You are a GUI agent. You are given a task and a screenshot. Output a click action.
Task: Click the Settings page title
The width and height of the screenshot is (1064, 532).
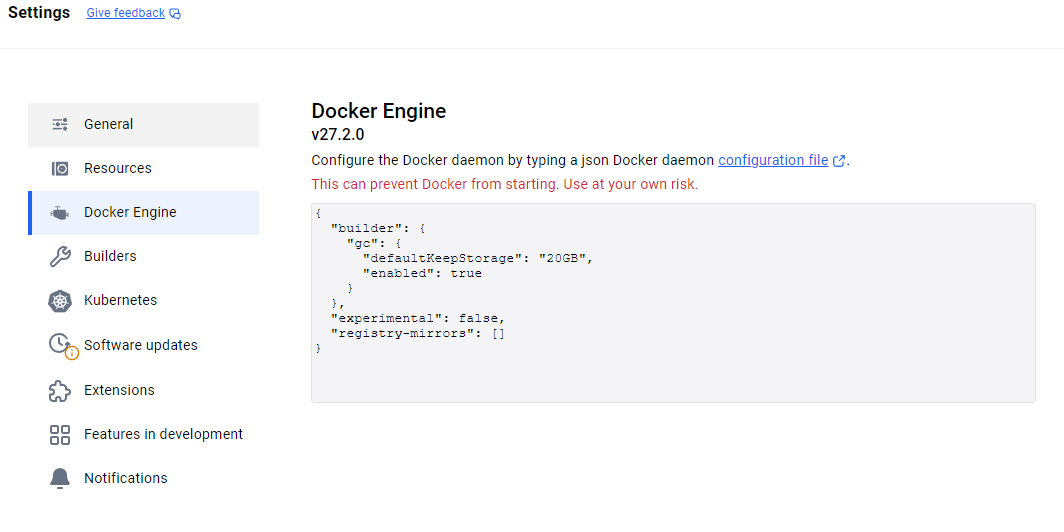pyautogui.click(x=39, y=13)
